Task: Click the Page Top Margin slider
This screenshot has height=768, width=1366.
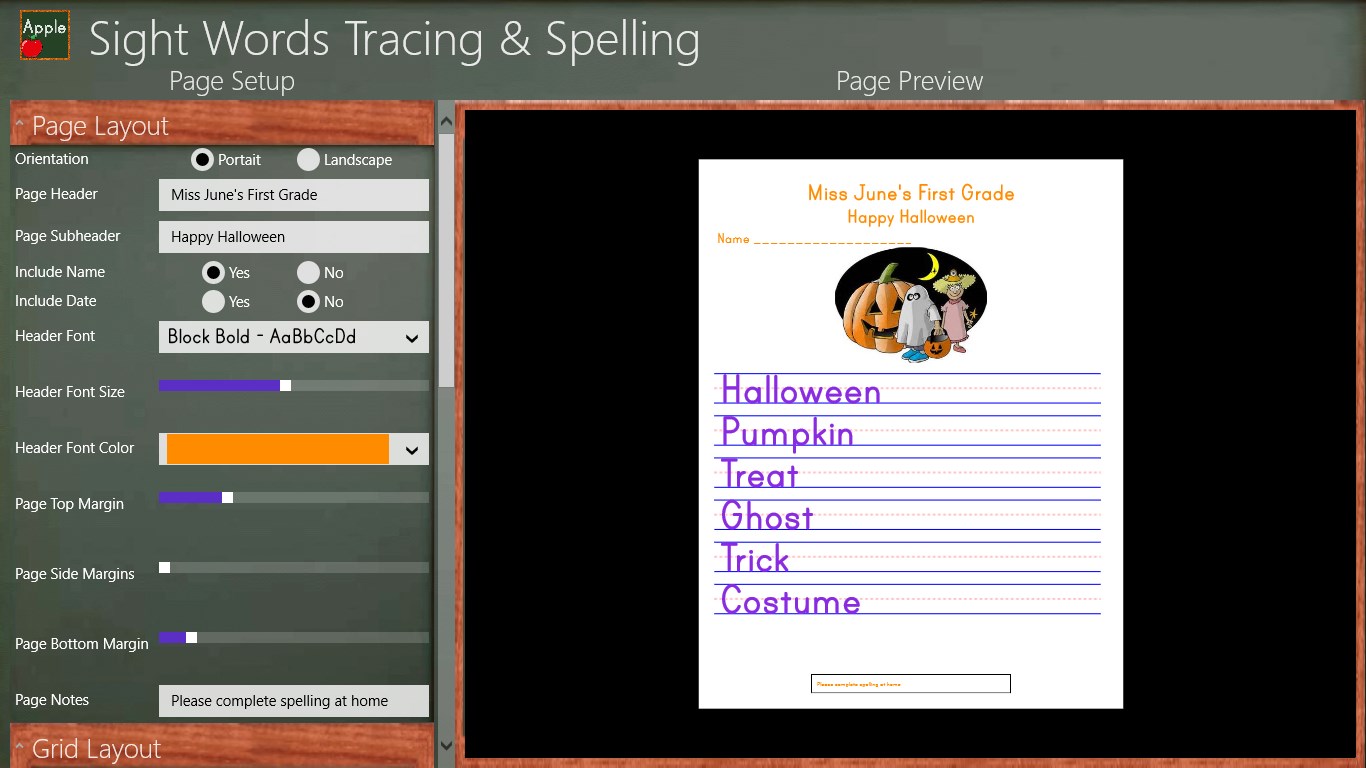Action: click(293, 497)
